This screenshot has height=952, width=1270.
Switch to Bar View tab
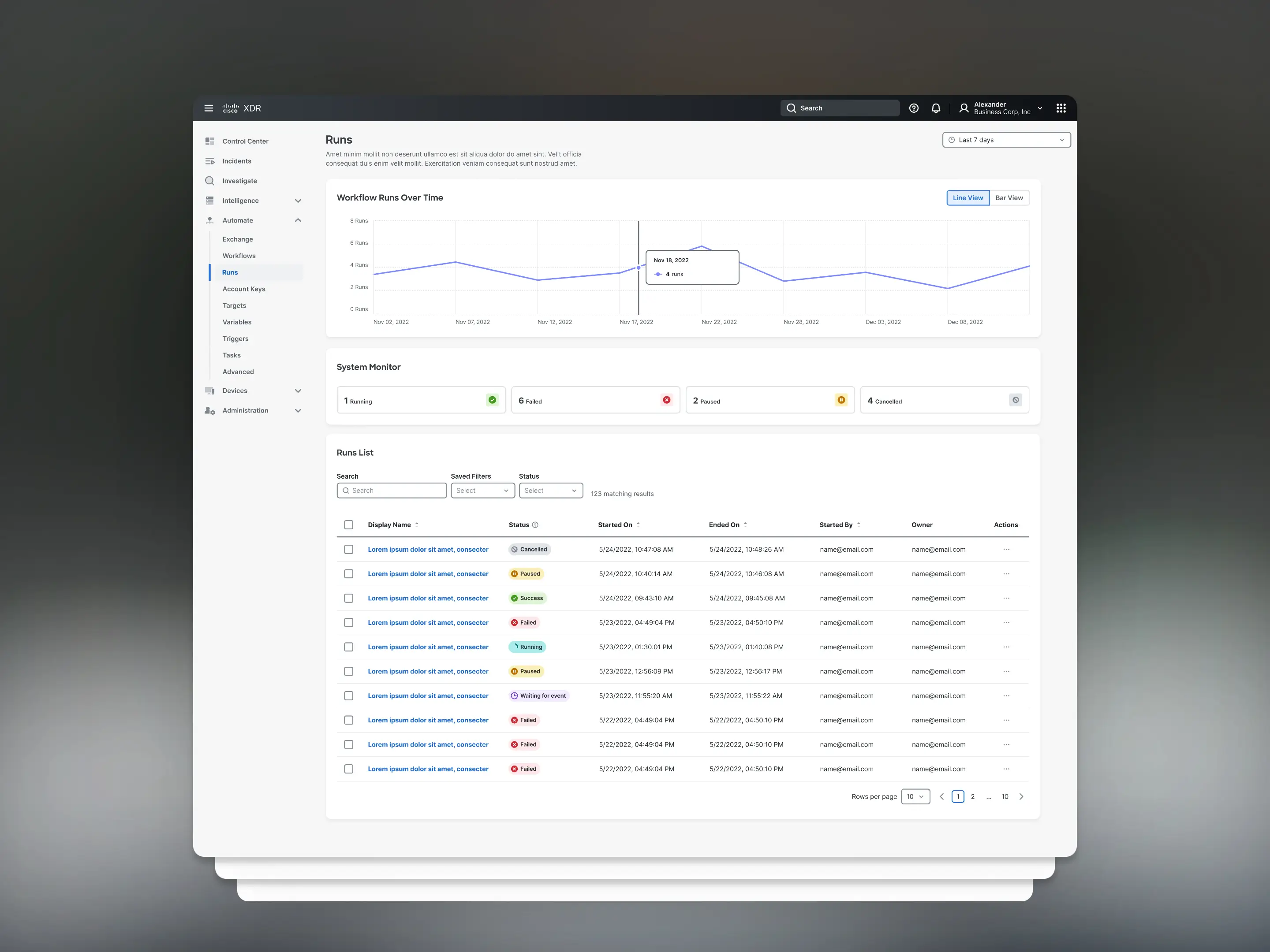click(1009, 198)
